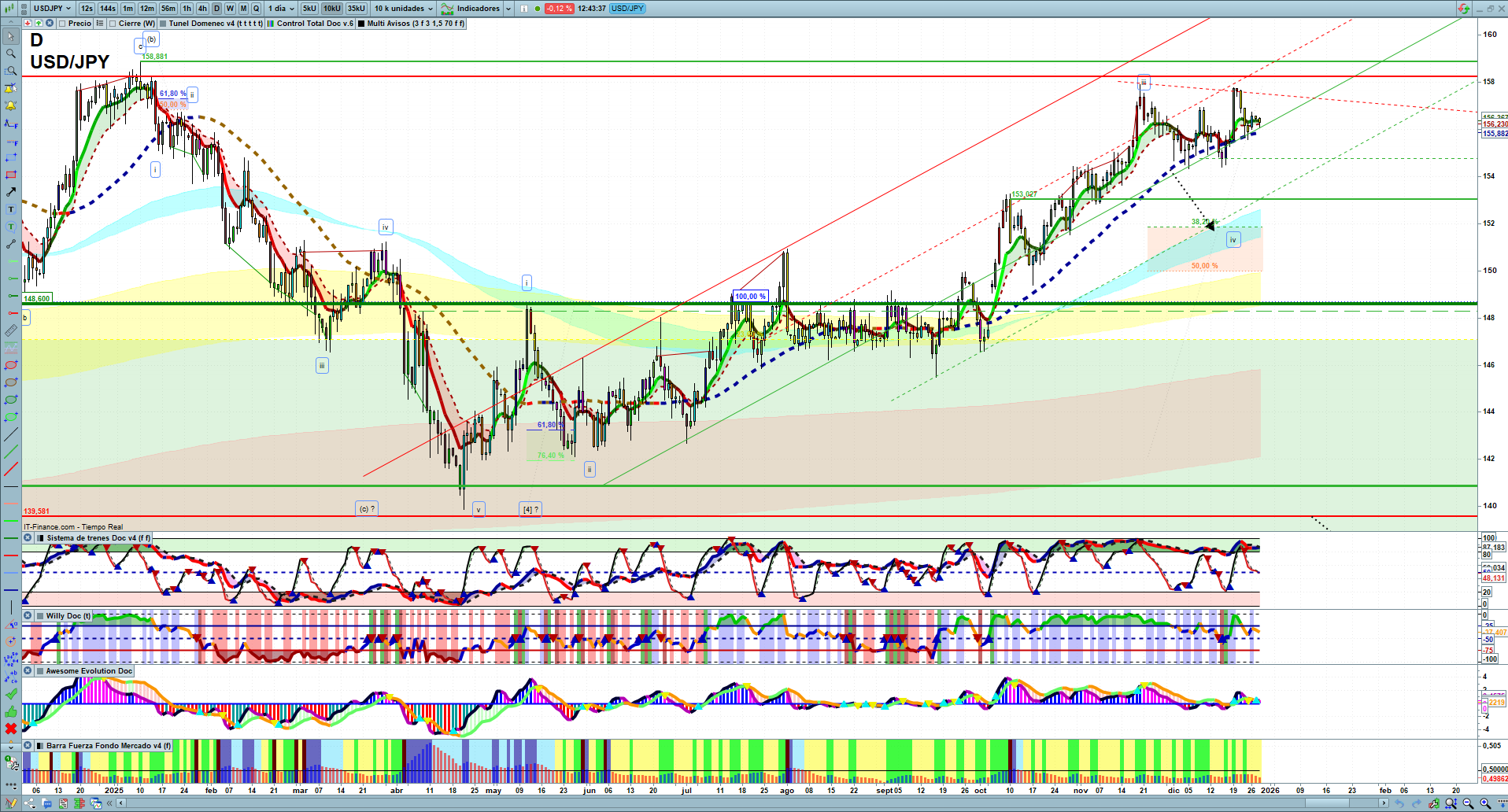Viewport: 1508px width, 812px height.
Task: Click the share icon in bottom toolbar
Action: click(30, 803)
